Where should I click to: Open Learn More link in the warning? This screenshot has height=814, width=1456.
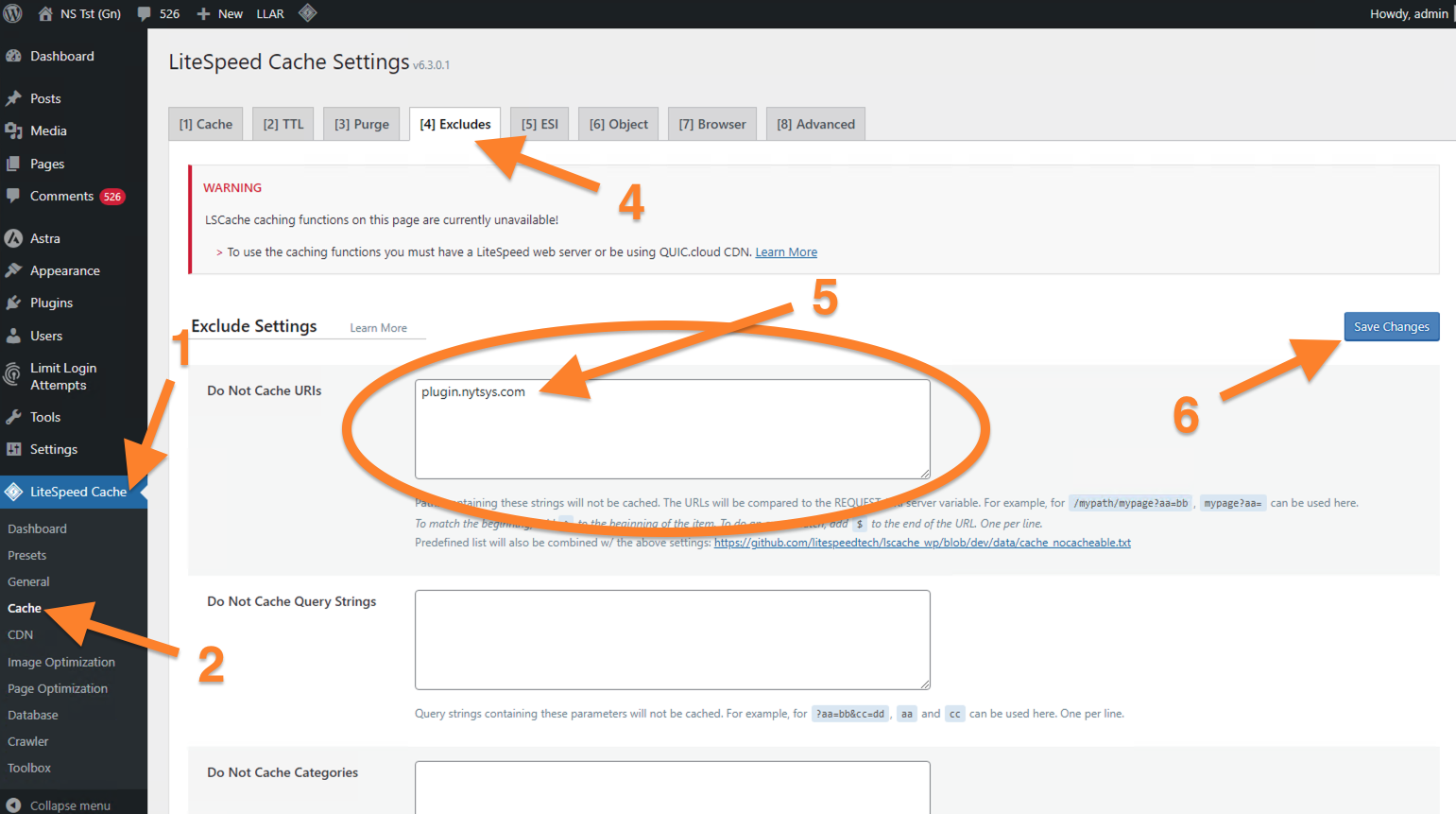[786, 252]
